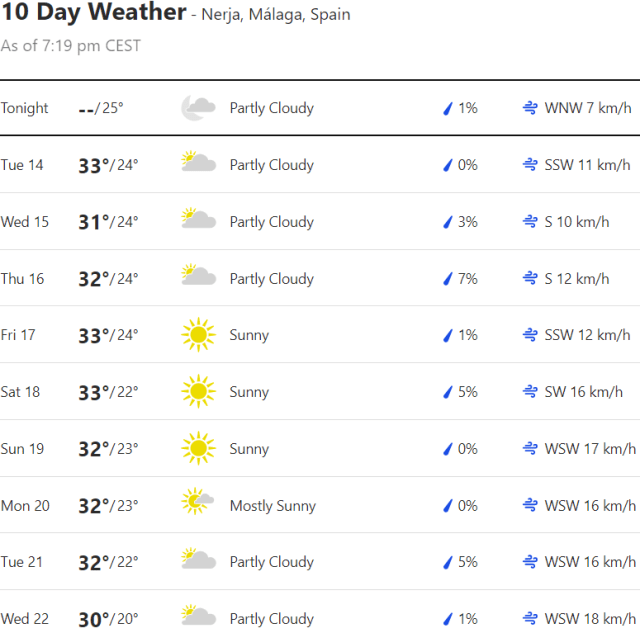Click the moon icon for Tonight
Image resolution: width=640 pixels, height=633 pixels.
click(x=198, y=108)
